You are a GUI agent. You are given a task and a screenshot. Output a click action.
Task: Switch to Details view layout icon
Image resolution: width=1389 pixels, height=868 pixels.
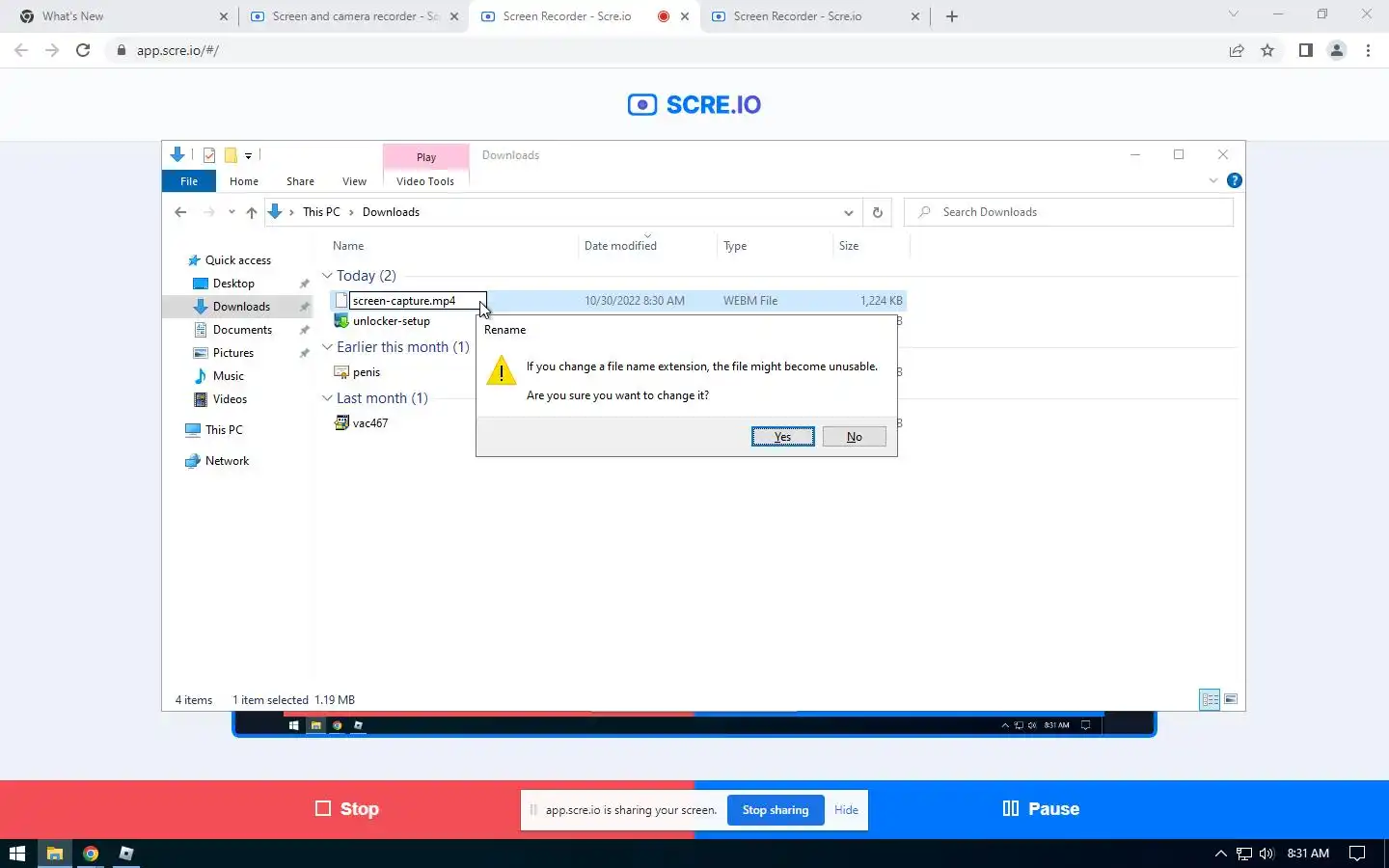coord(1210,700)
